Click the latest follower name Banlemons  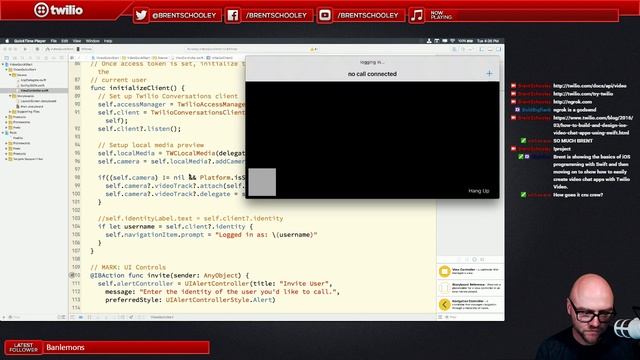(65, 347)
